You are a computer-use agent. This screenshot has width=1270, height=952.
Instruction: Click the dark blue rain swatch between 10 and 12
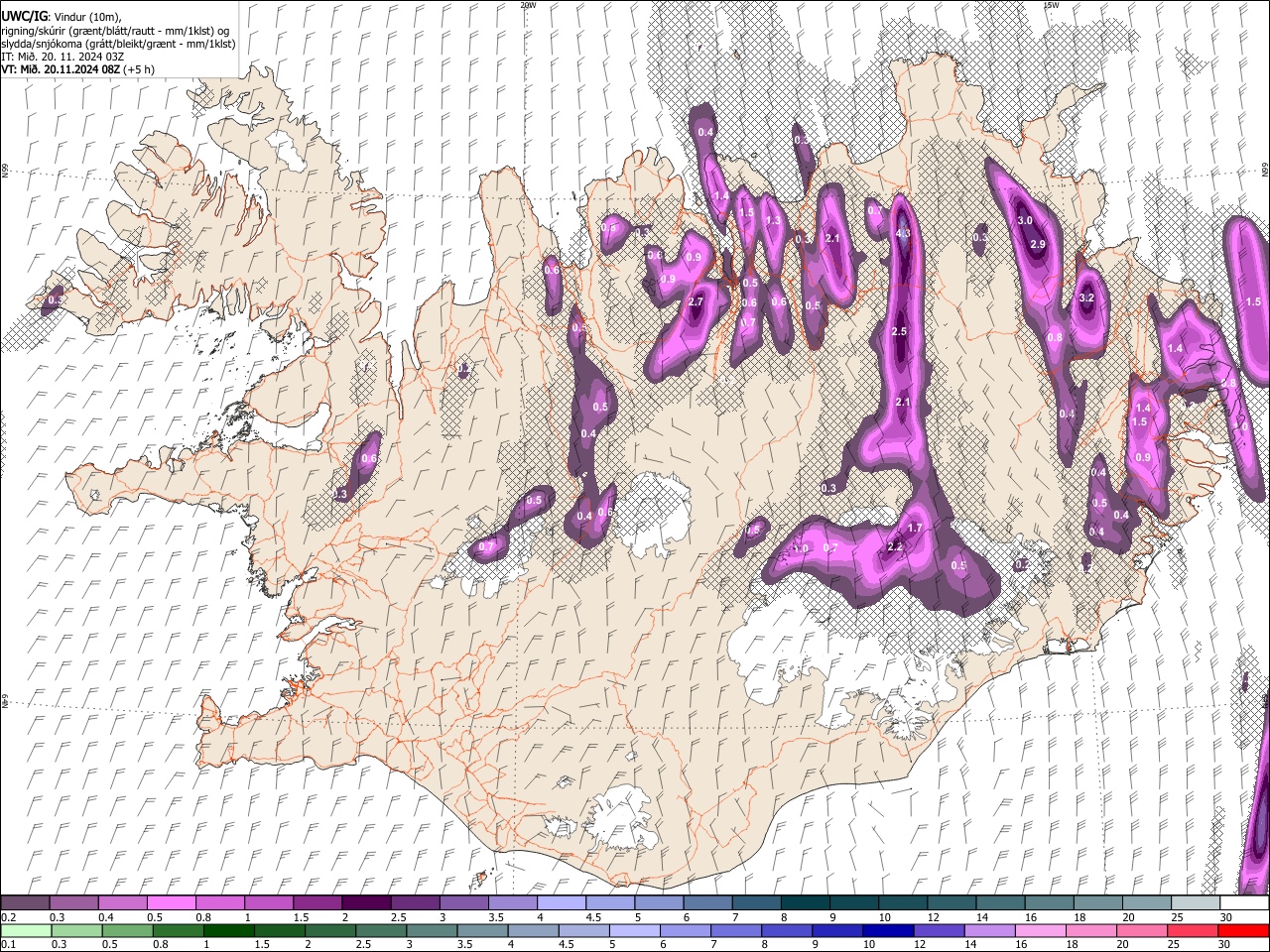point(888,930)
